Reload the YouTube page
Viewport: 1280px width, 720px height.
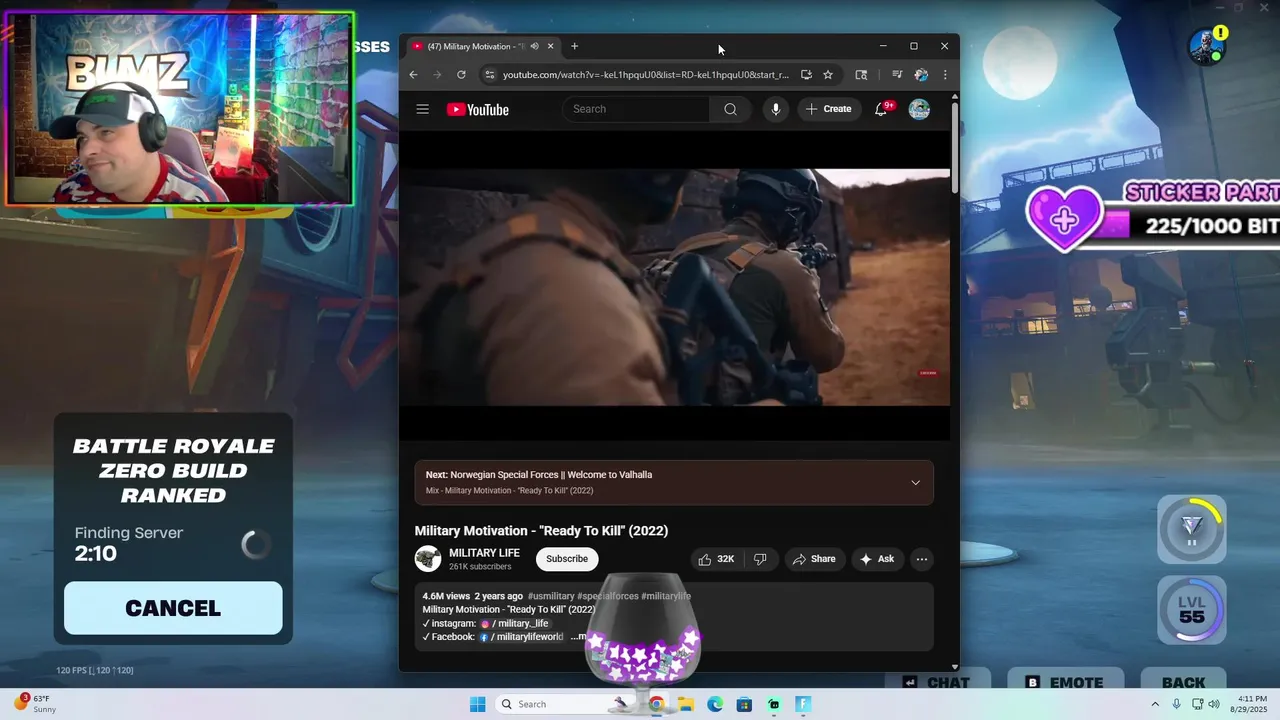click(x=461, y=75)
